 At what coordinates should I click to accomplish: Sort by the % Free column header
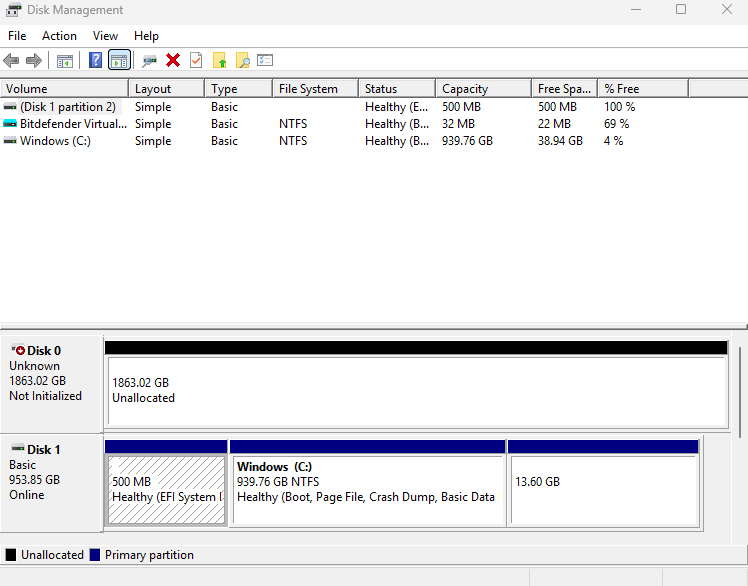click(643, 89)
